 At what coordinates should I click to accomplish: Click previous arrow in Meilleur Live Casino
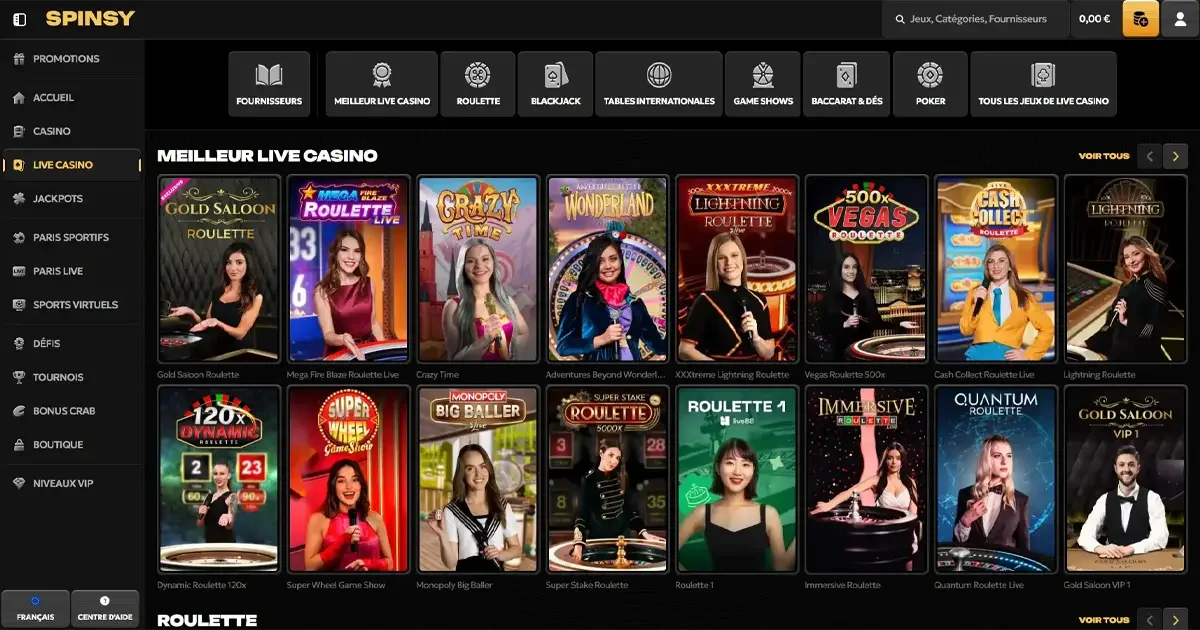pyautogui.click(x=1151, y=156)
